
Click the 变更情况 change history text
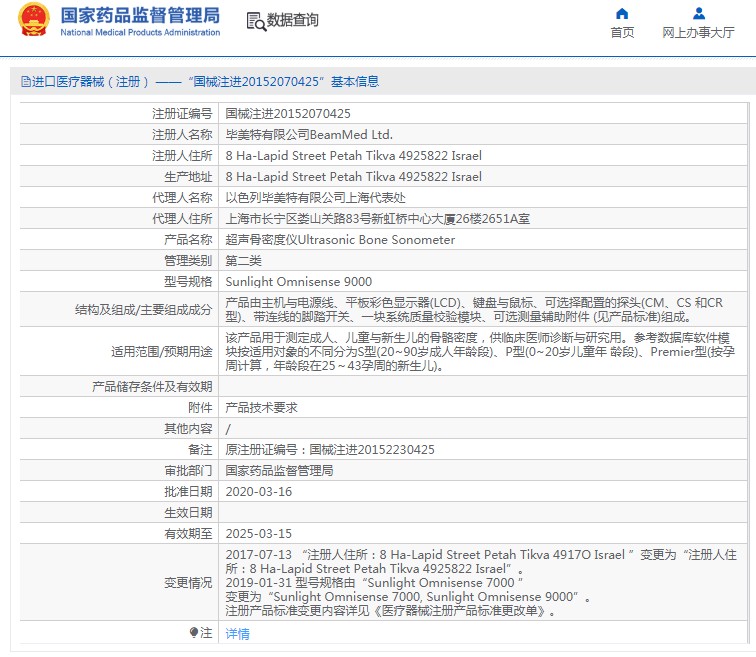click(x=481, y=583)
